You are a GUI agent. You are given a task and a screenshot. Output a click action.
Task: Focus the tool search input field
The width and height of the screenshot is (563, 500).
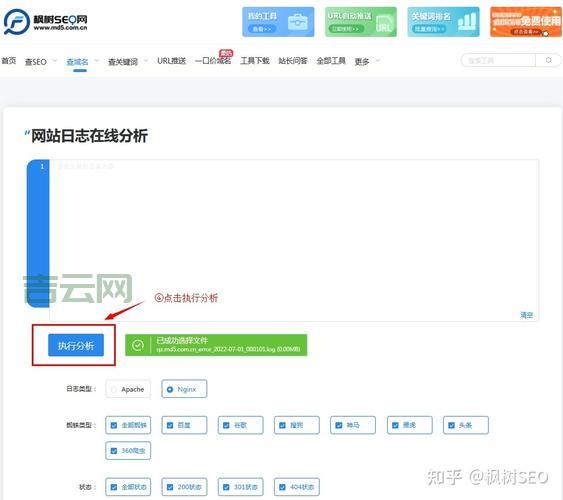tap(498, 60)
